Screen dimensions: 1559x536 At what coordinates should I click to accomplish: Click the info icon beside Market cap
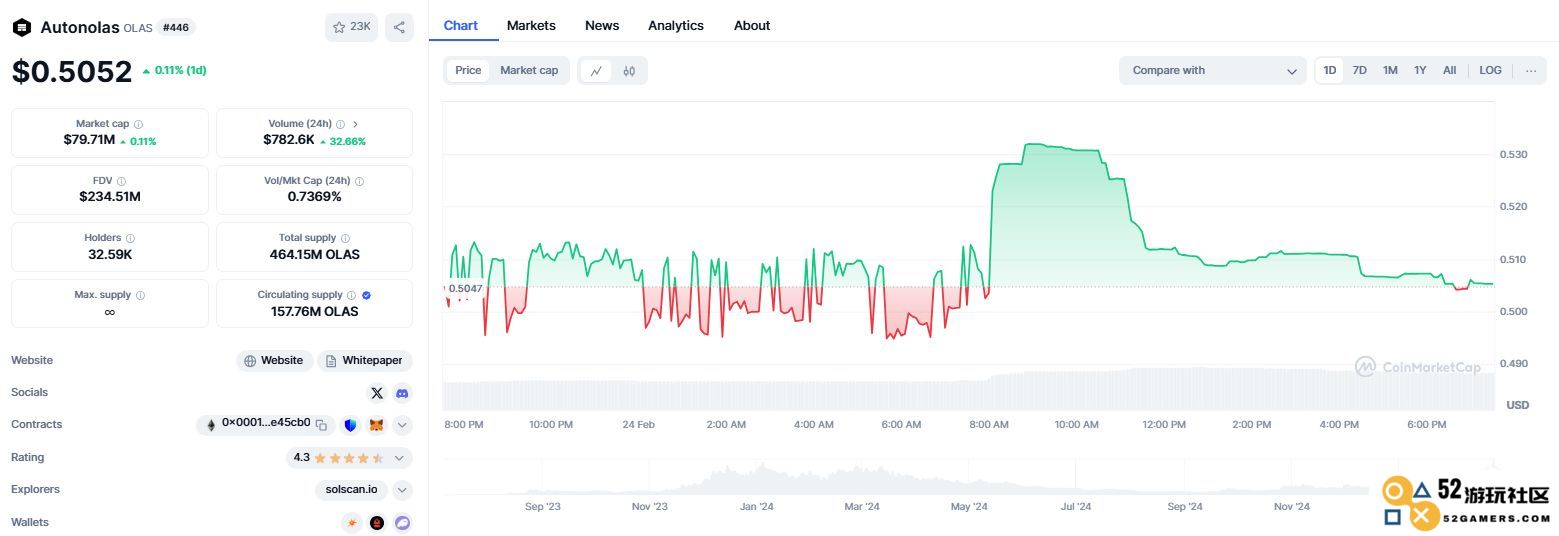point(138,124)
